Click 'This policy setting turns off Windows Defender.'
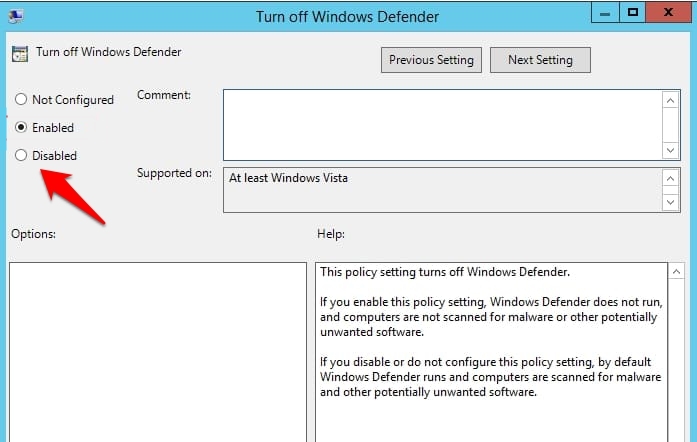 coord(445,272)
